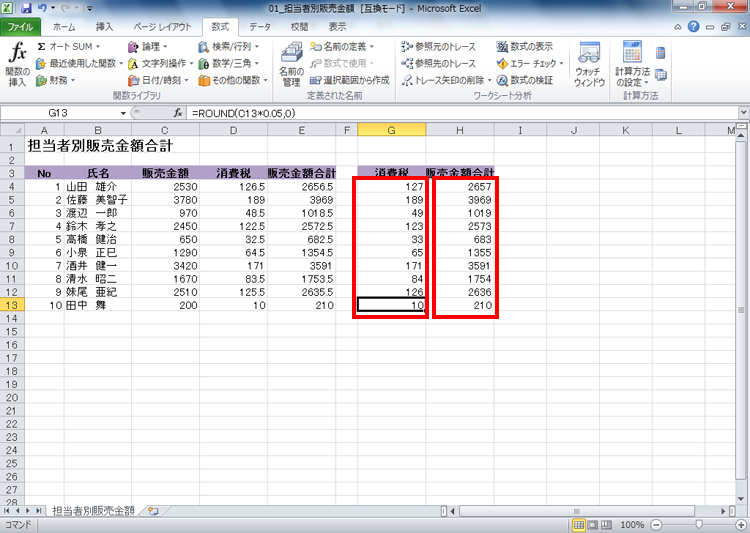Image resolution: width=750 pixels, height=533 pixels.
Task: Select row 13 header
Action: [12, 305]
